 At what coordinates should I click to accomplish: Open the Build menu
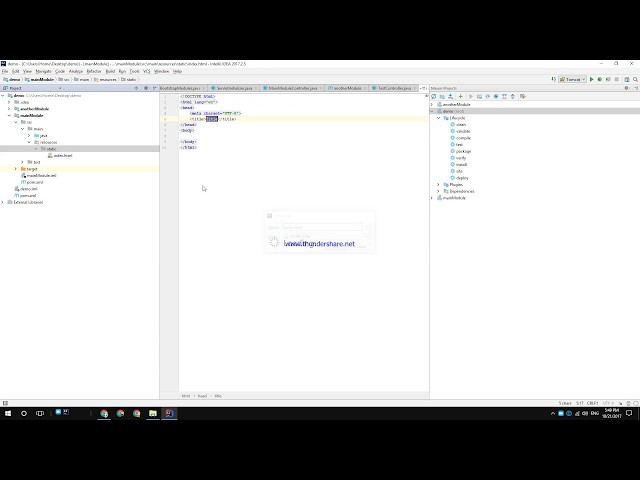coord(110,71)
